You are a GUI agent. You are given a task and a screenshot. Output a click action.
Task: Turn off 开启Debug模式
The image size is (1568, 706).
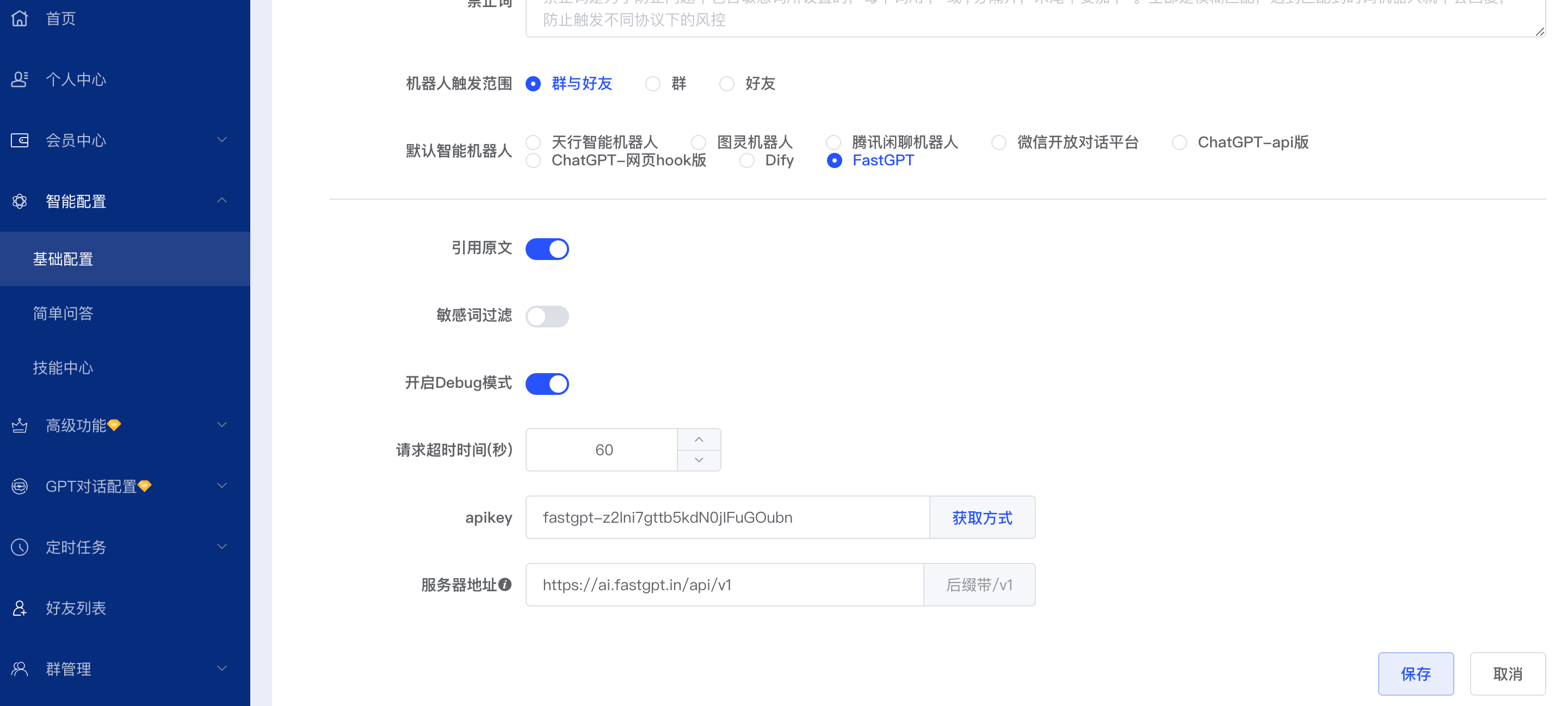pos(547,383)
